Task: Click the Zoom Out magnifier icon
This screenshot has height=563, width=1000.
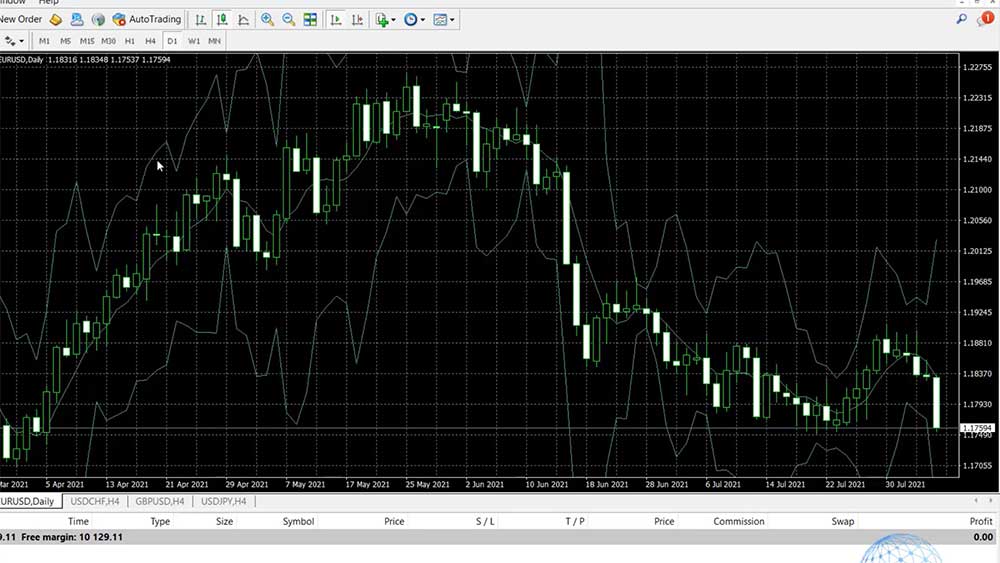Action: pyautogui.click(x=288, y=19)
